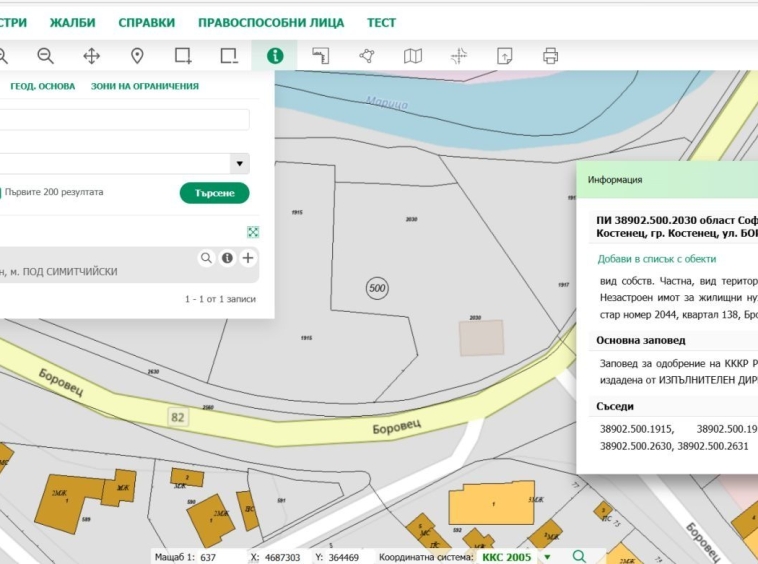Open the ЖАЛБИ menu

pyautogui.click(x=73, y=23)
